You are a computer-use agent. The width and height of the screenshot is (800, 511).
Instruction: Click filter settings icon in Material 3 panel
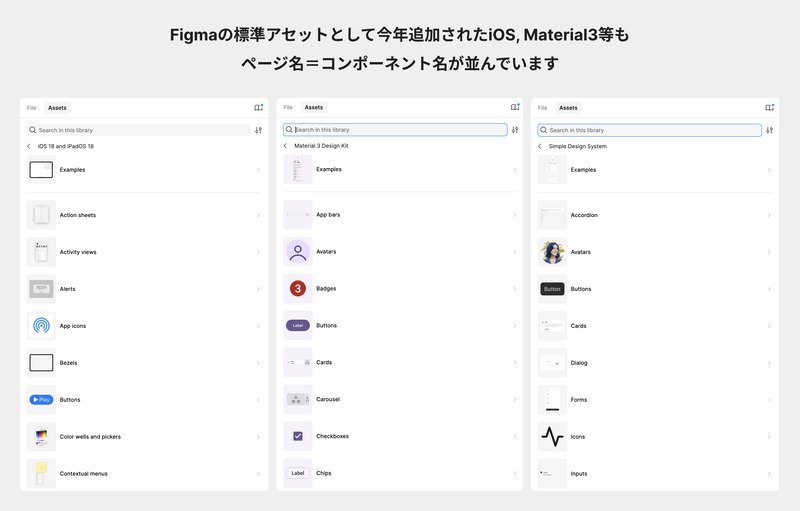(x=515, y=130)
